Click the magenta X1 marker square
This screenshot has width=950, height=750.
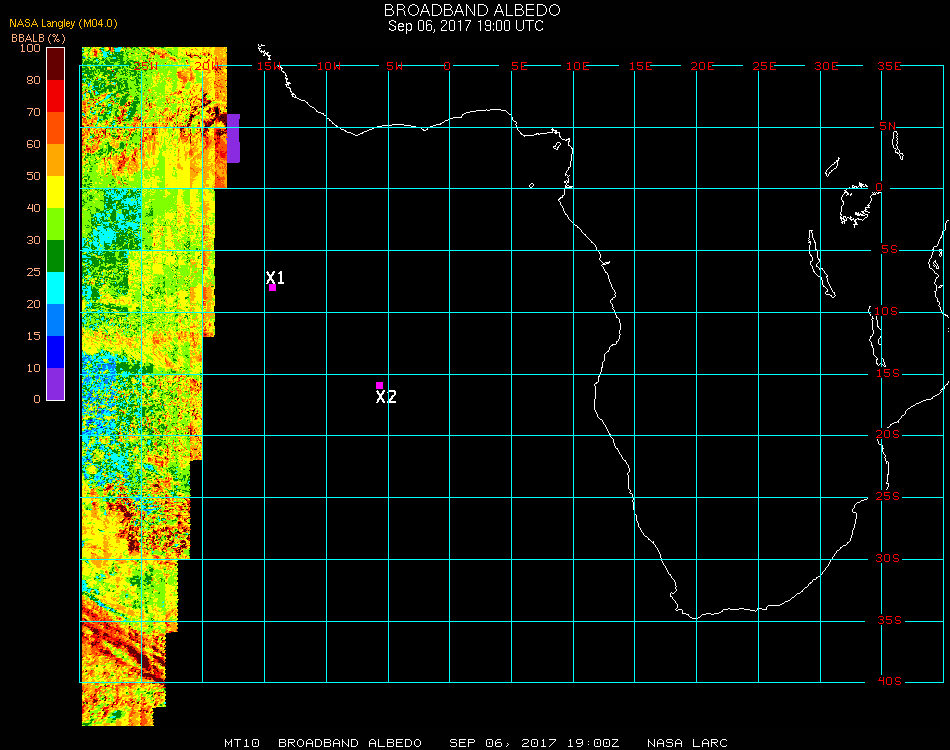coord(272,288)
